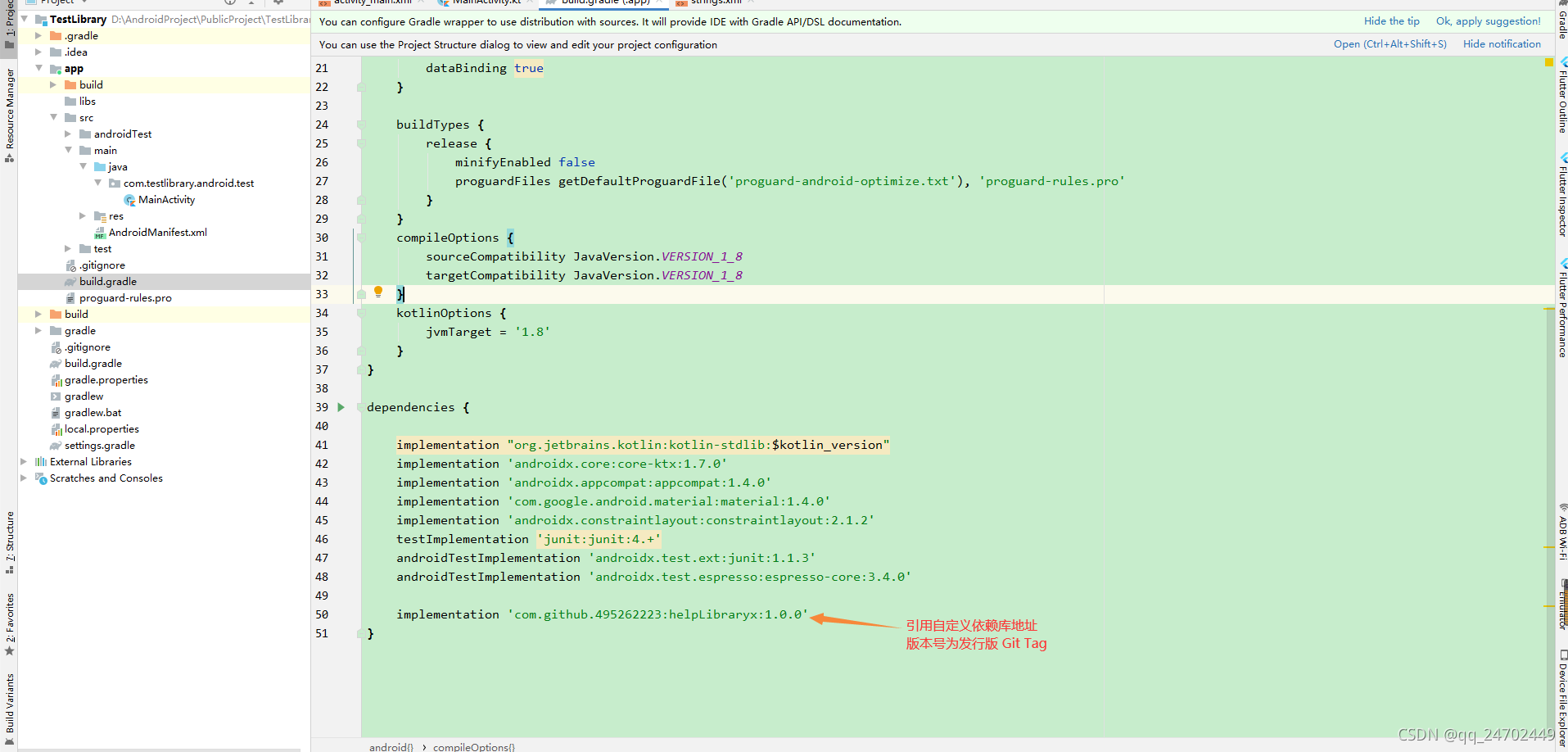
Task: Click the local.properties file icon
Action: pos(56,429)
